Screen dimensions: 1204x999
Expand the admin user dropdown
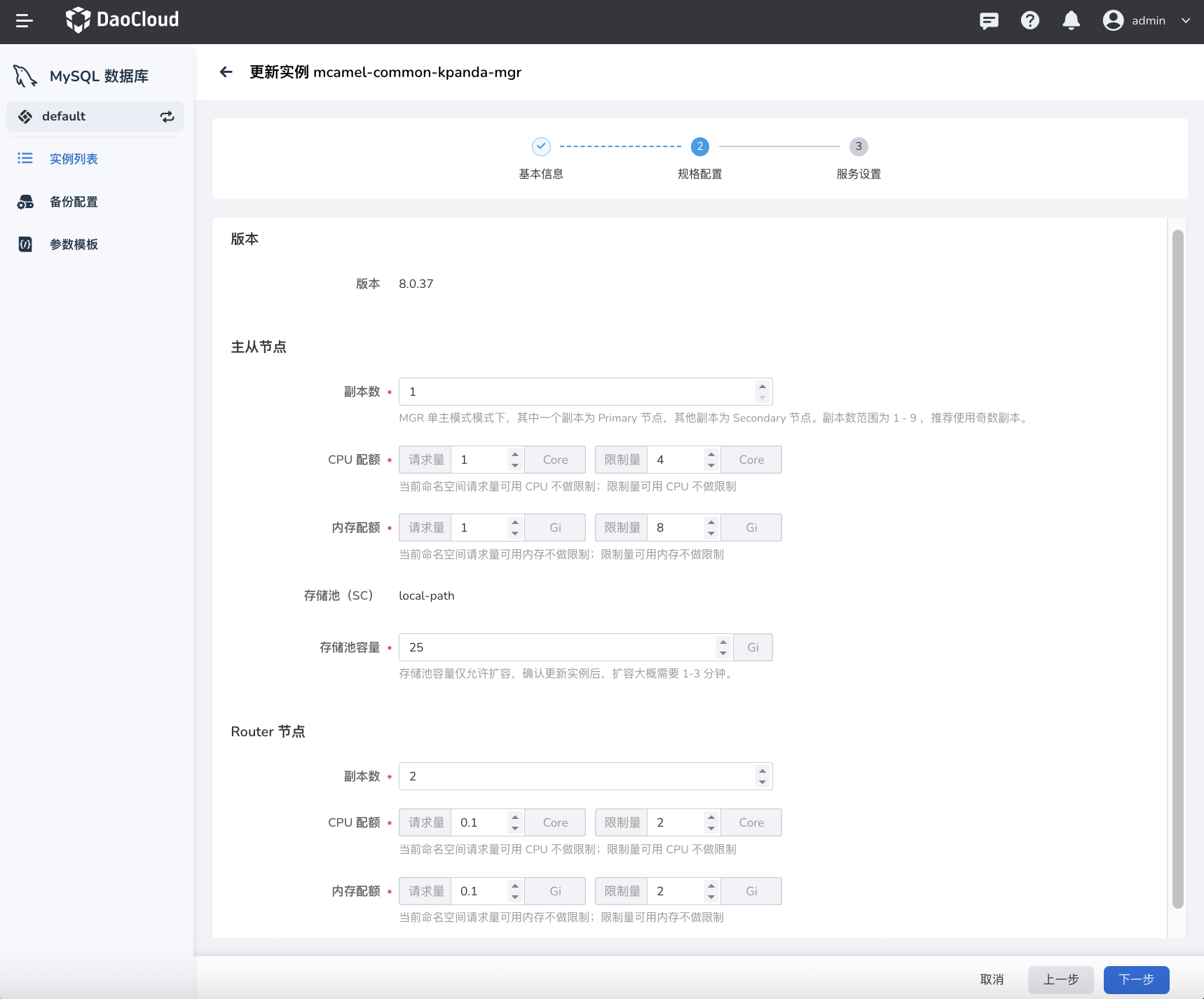(x=1185, y=21)
